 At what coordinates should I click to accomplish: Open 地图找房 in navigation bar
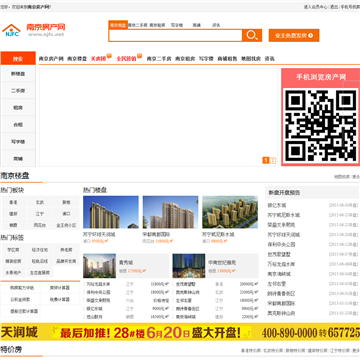pos(251,59)
